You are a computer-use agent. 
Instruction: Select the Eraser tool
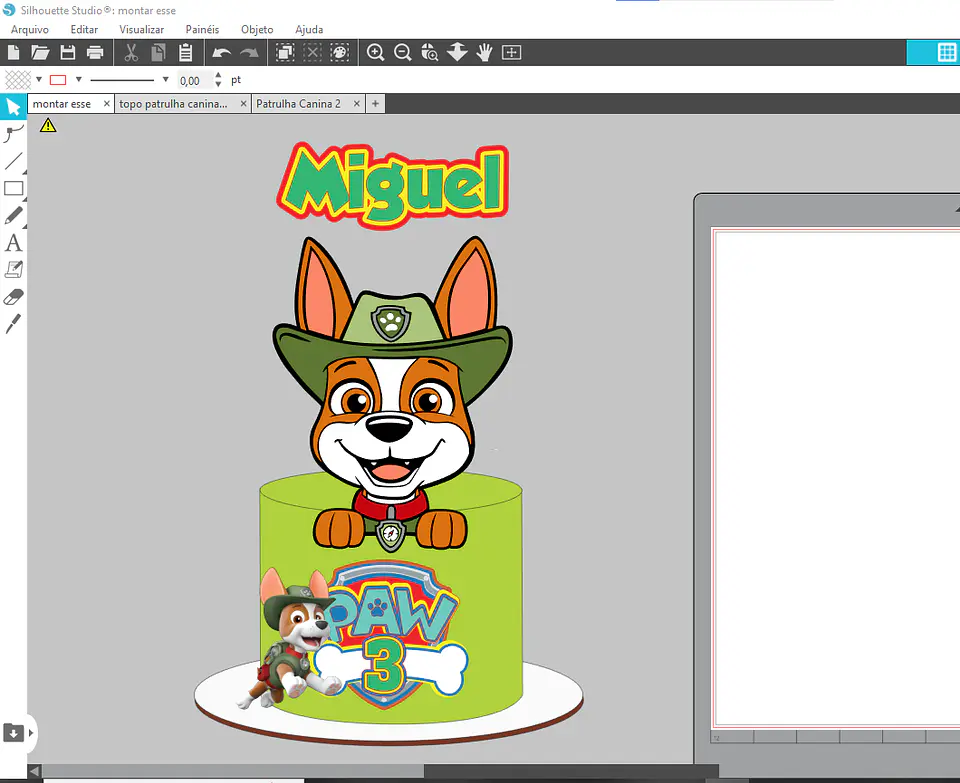[13, 297]
